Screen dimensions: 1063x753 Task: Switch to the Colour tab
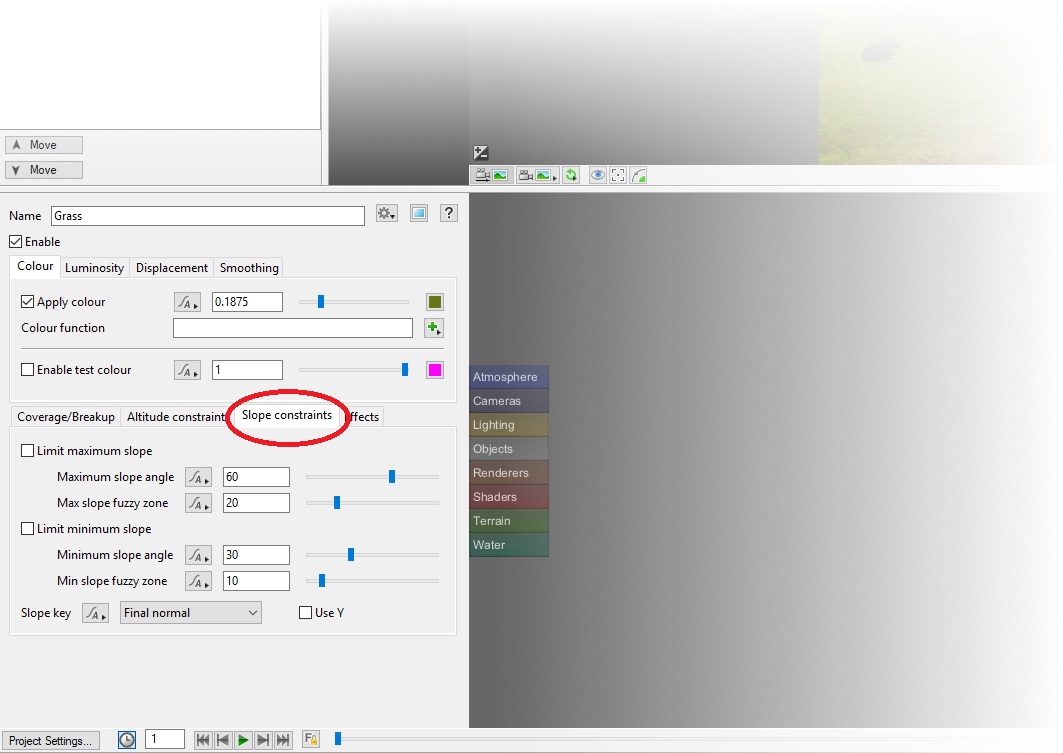point(35,266)
